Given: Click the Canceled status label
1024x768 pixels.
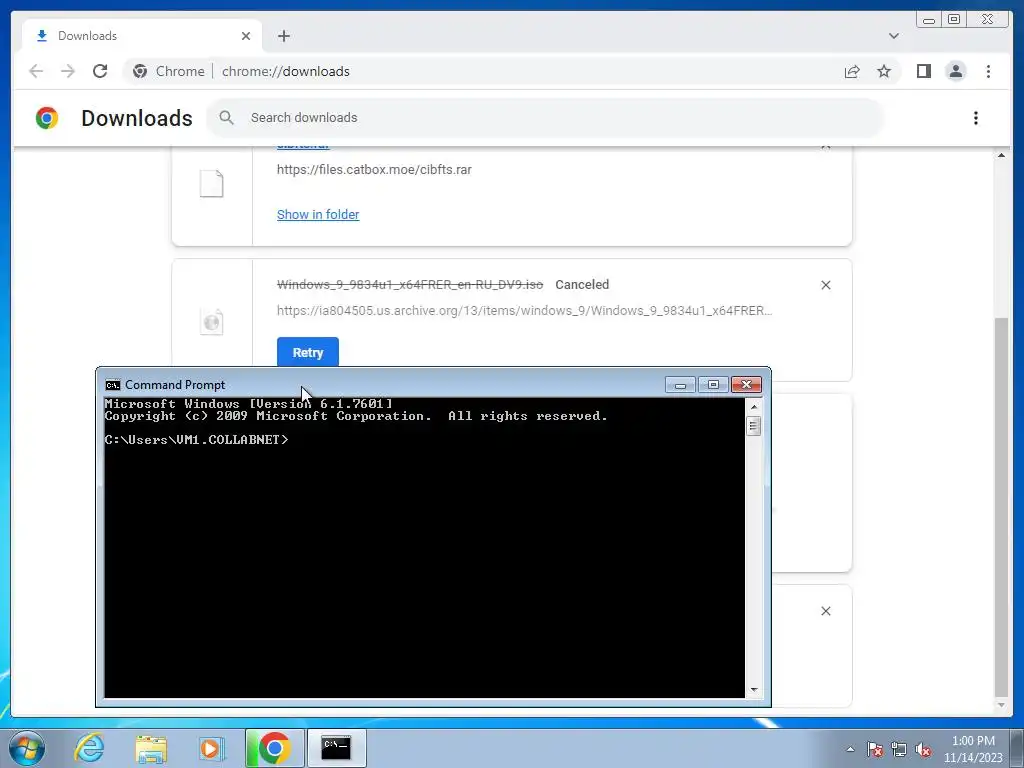Looking at the screenshot, I should tap(582, 285).
